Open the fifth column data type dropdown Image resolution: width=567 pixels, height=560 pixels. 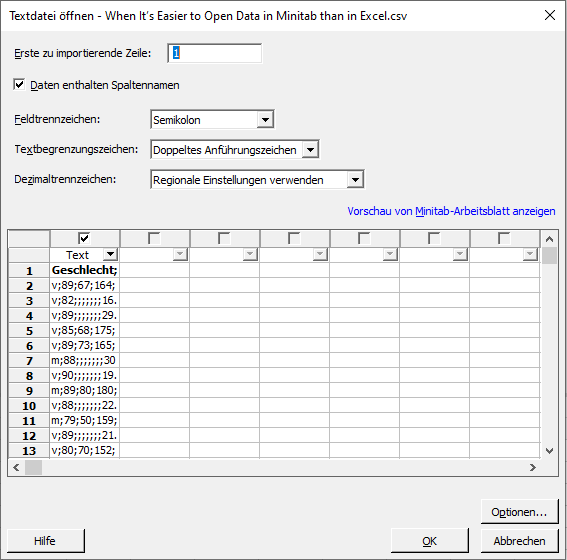tap(390, 255)
